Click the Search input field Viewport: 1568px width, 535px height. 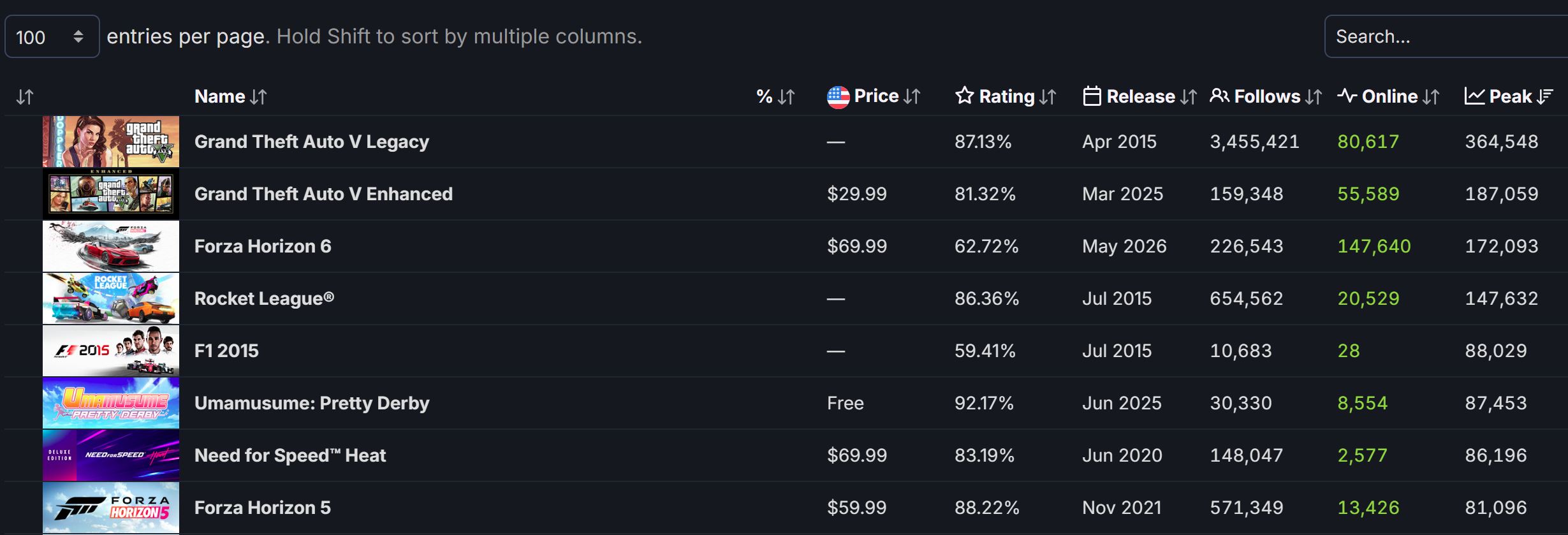[1446, 36]
